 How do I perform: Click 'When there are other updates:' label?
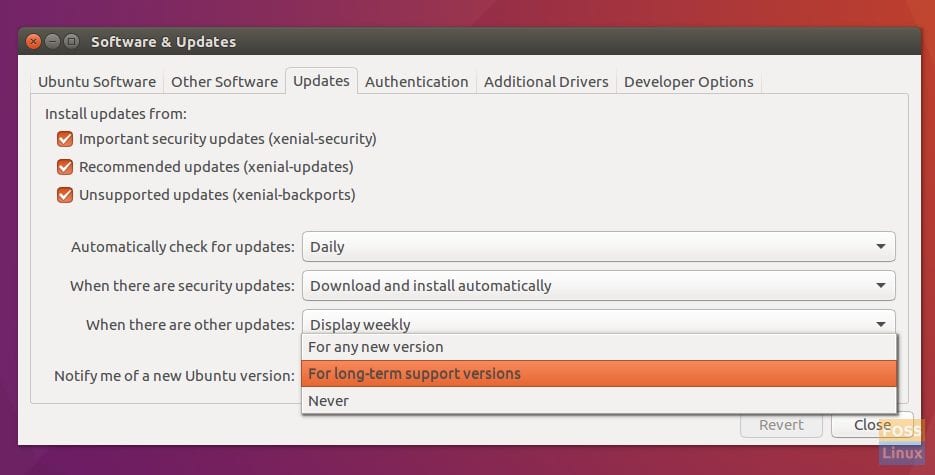coord(190,325)
